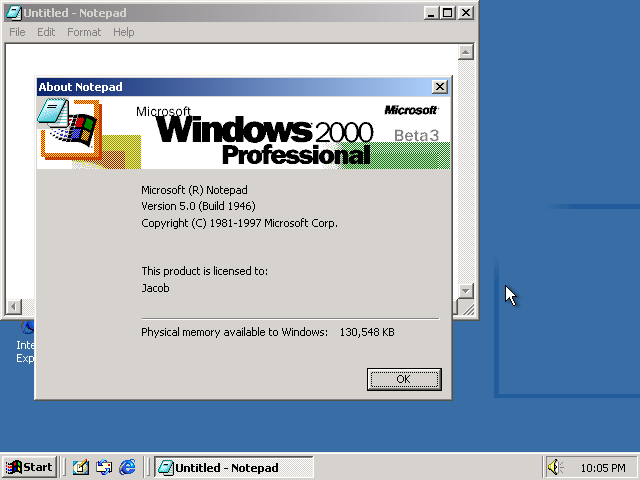The image size is (640, 480).
Task: Click 'This product is licensed to:' label
Action: coord(204,271)
